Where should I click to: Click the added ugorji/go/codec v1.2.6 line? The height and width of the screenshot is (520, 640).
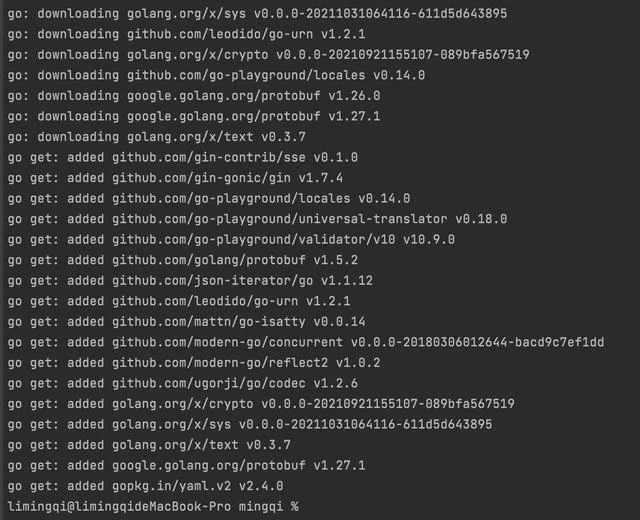[183, 383]
